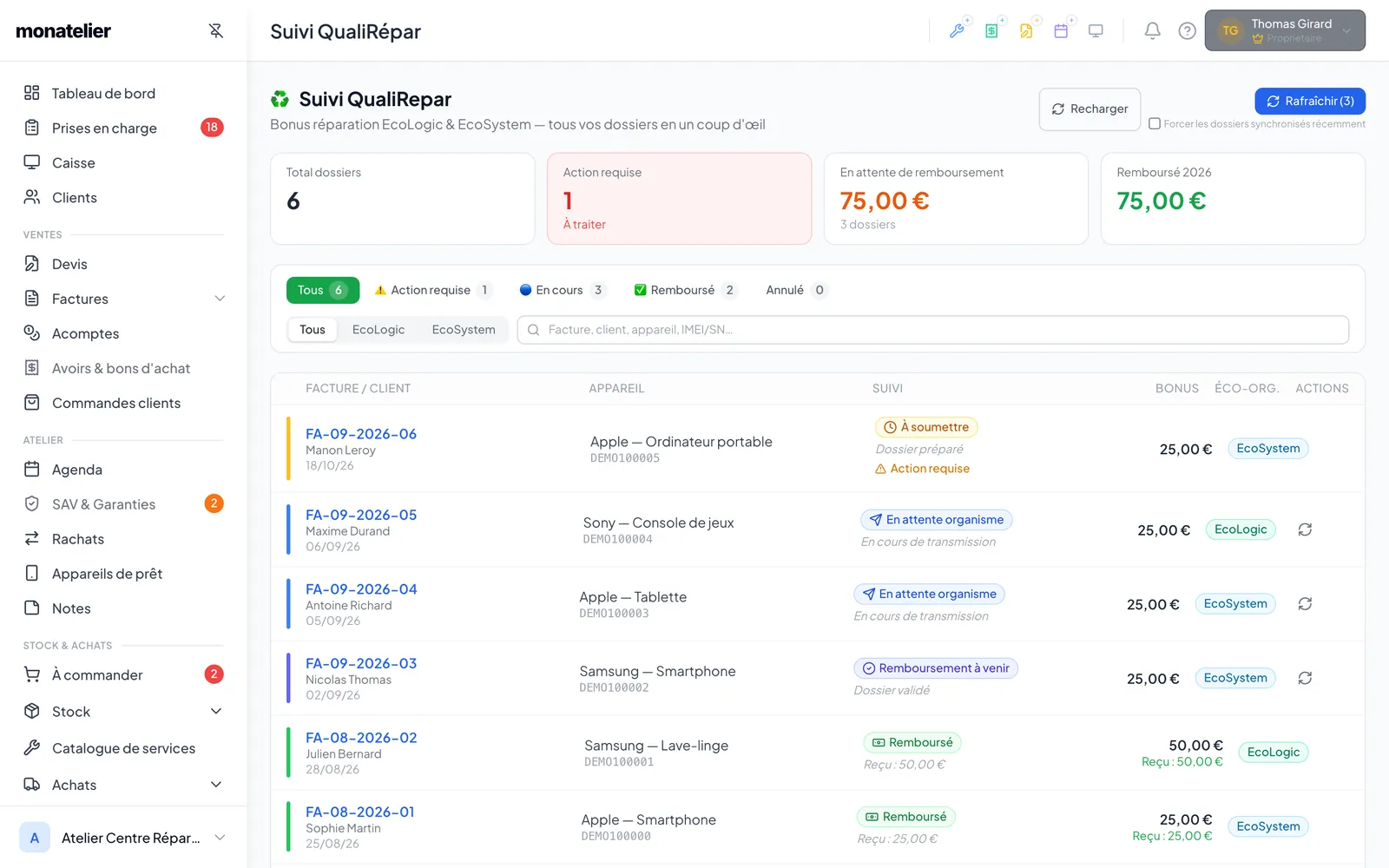
Task: Click the monatelier logo
Action: click(x=63, y=31)
